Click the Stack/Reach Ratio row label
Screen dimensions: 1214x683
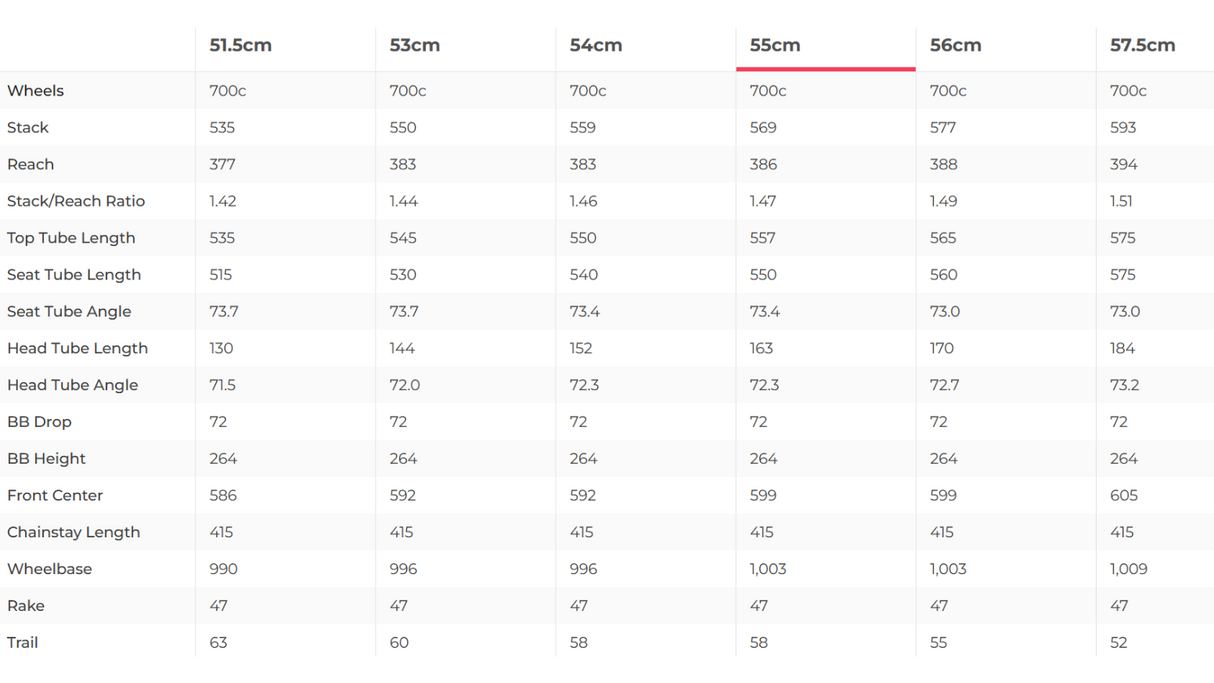coord(76,201)
